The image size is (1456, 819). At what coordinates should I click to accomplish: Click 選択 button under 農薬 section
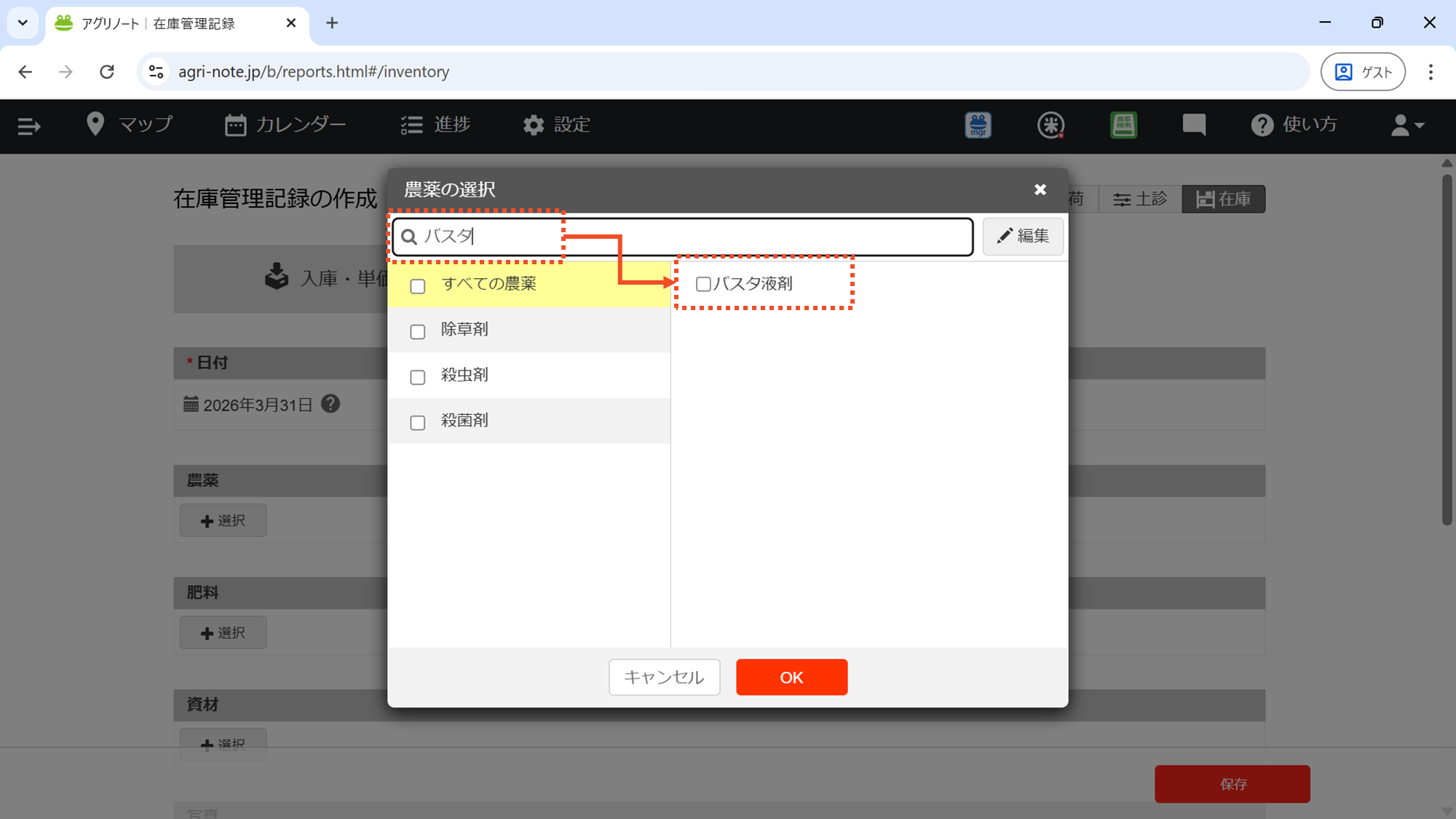click(223, 521)
